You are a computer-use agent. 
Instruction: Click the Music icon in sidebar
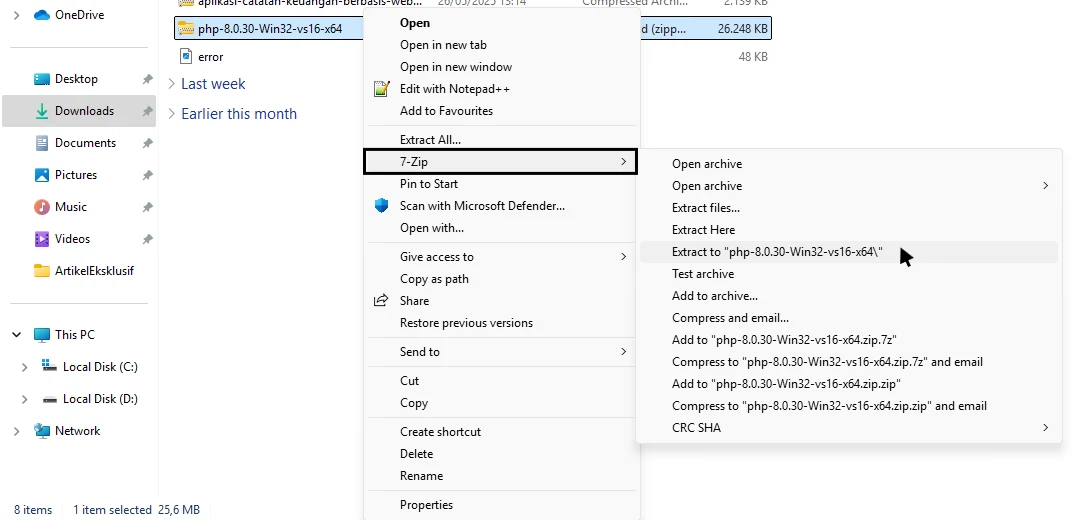click(x=42, y=206)
